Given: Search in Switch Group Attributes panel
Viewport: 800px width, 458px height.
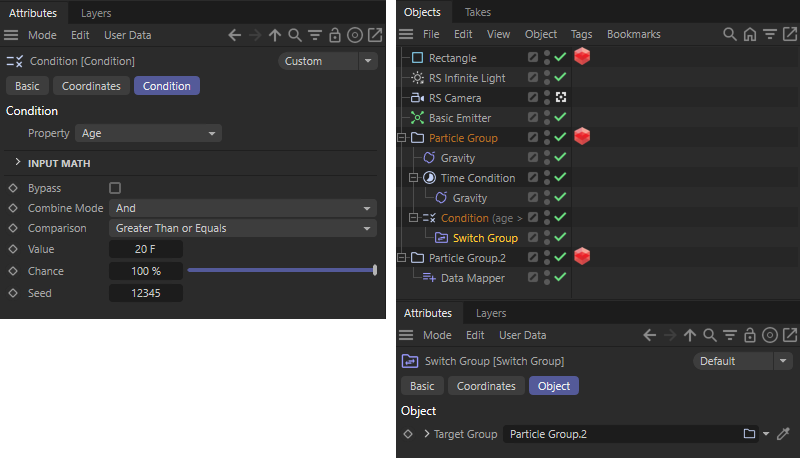Looking at the screenshot, I should (710, 335).
